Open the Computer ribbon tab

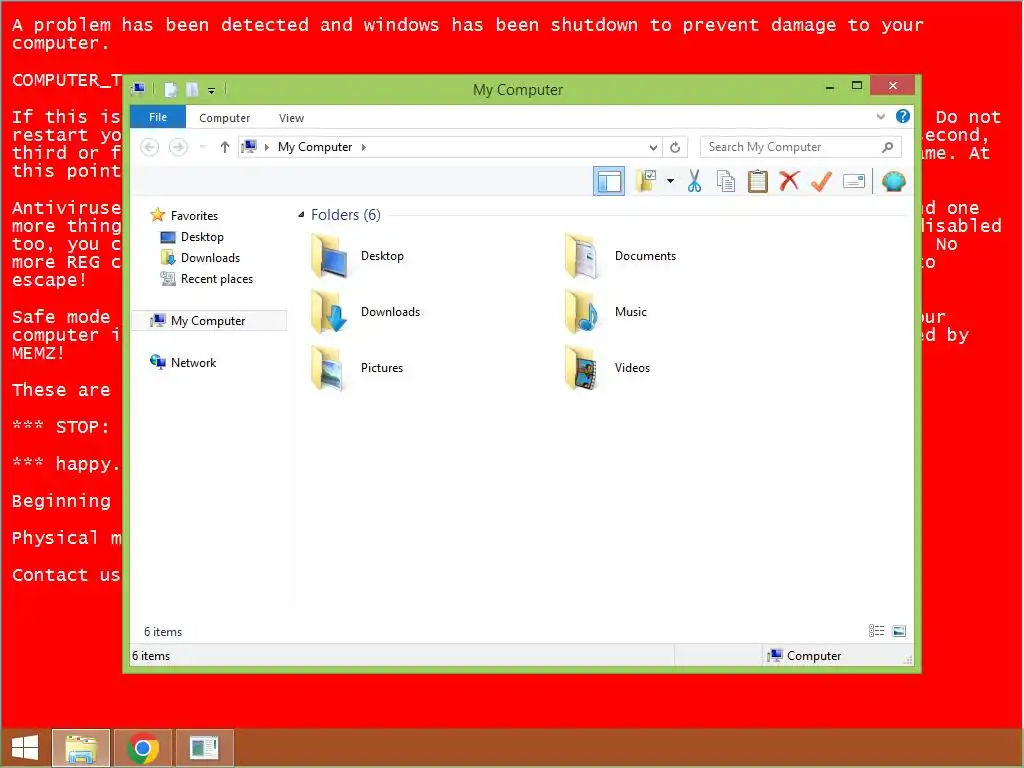click(225, 118)
